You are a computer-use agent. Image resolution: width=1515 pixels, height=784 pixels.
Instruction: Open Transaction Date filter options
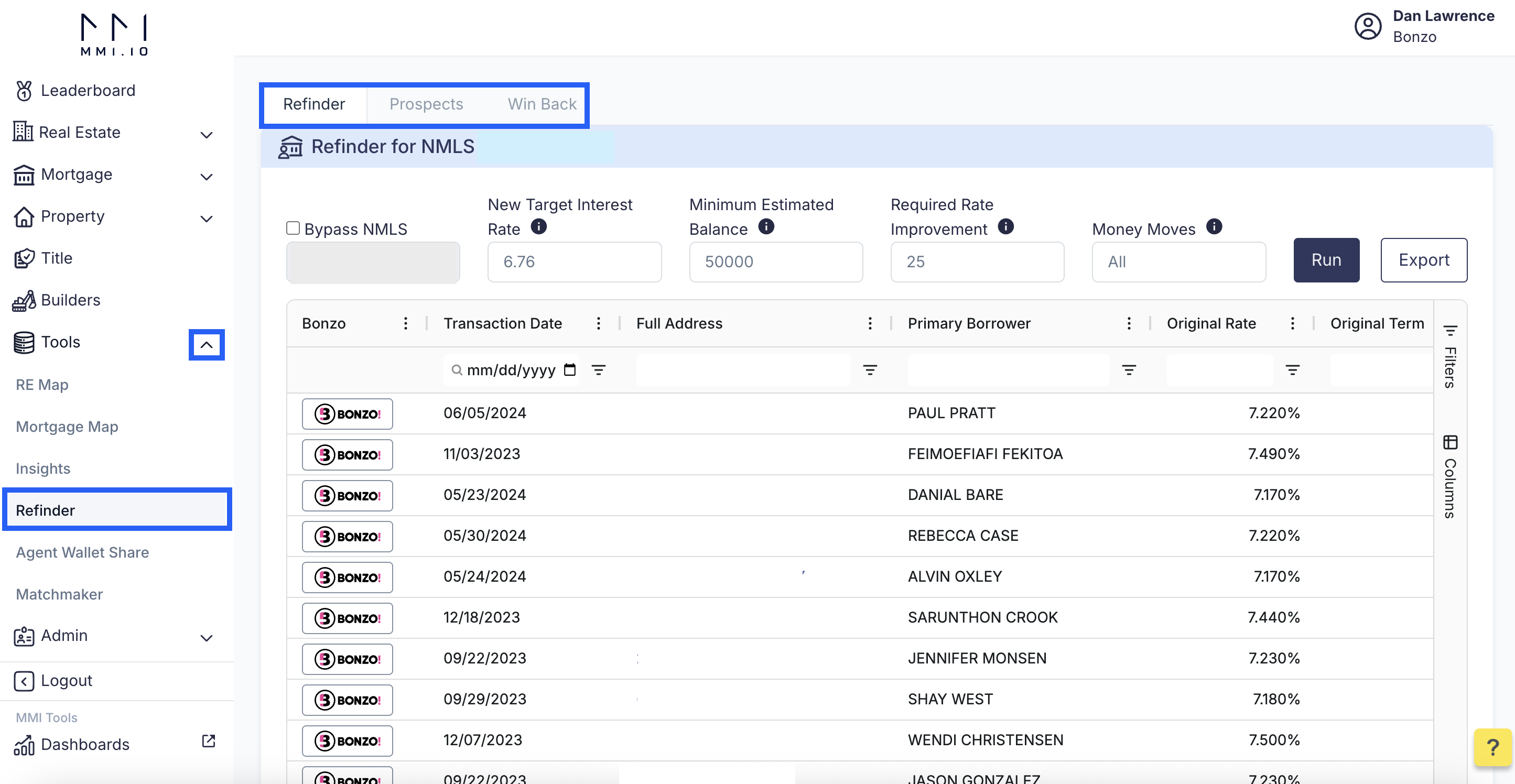tap(599, 370)
